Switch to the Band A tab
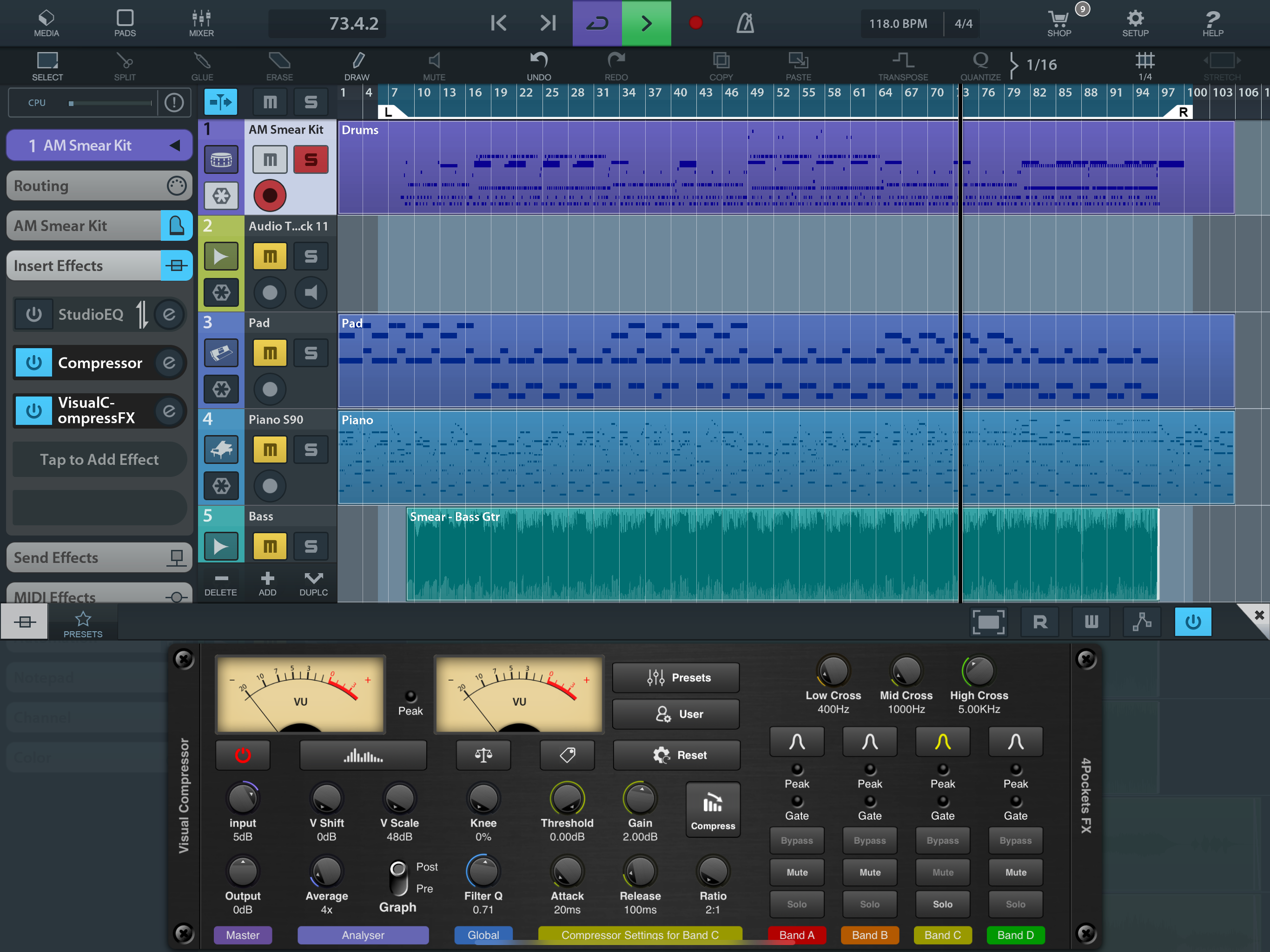 [x=796, y=935]
